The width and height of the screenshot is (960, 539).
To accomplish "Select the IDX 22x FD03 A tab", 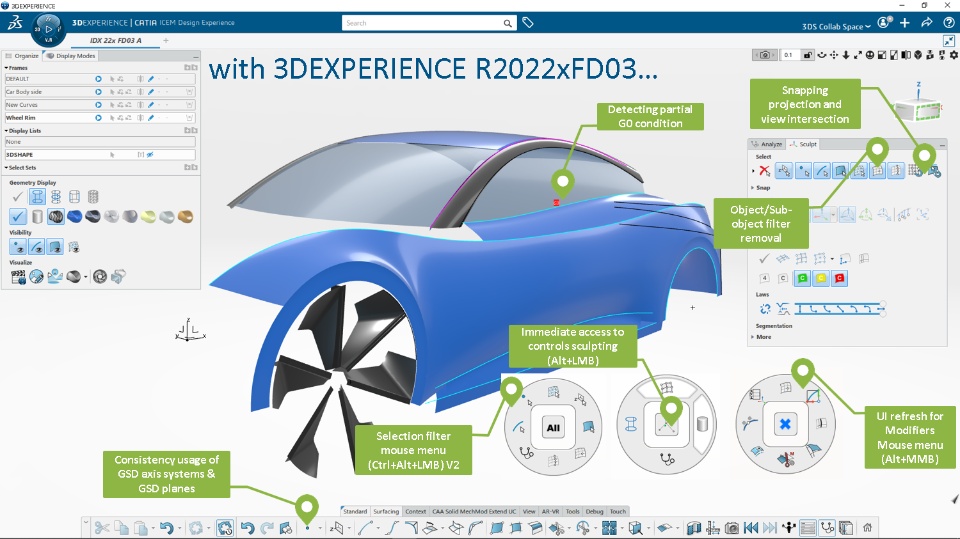I will click(116, 40).
